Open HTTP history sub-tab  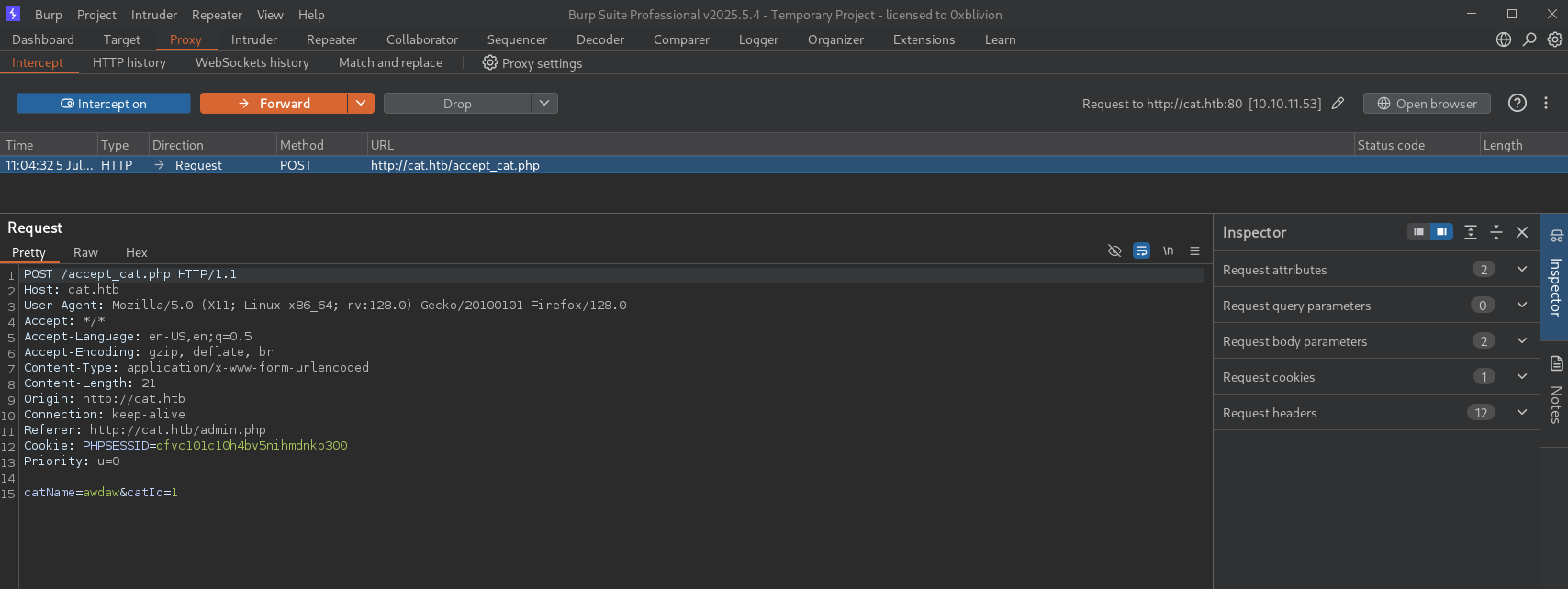[x=129, y=62]
